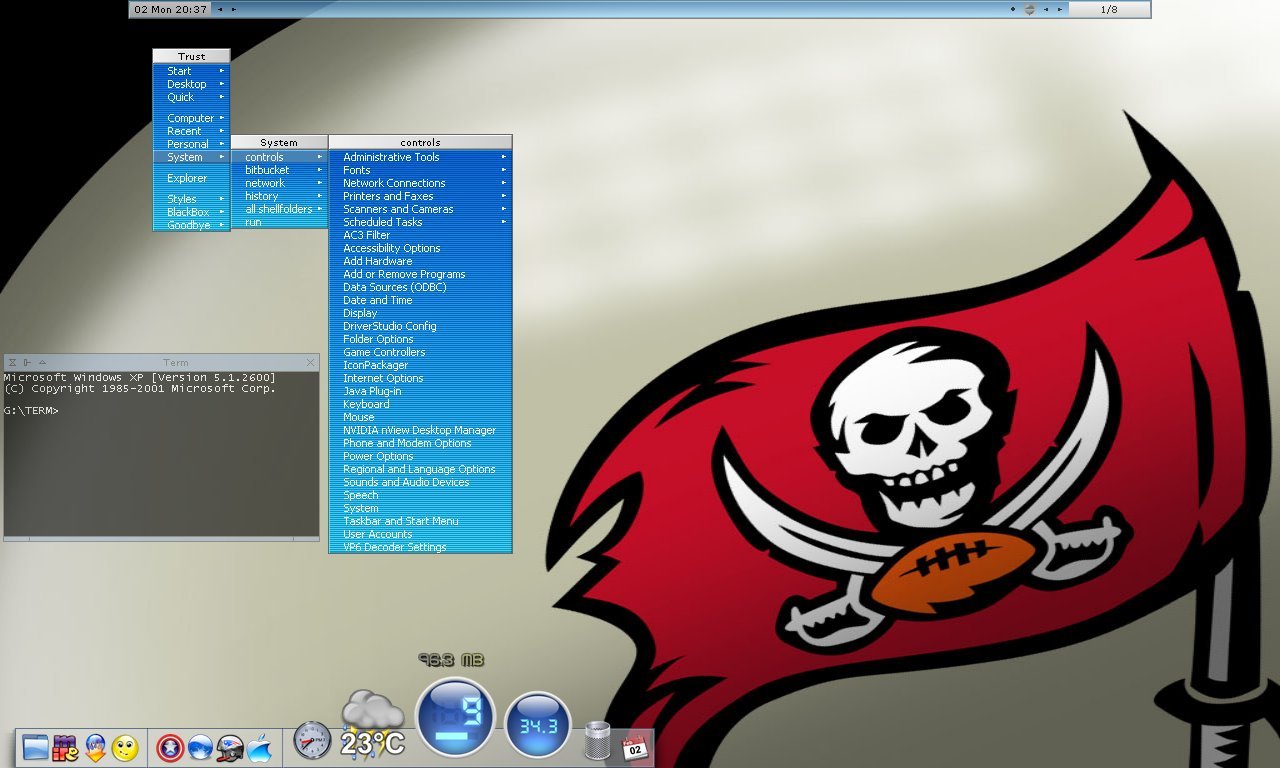Open the calendar icon showing 02
Screen dimensions: 1280x768
point(635,747)
